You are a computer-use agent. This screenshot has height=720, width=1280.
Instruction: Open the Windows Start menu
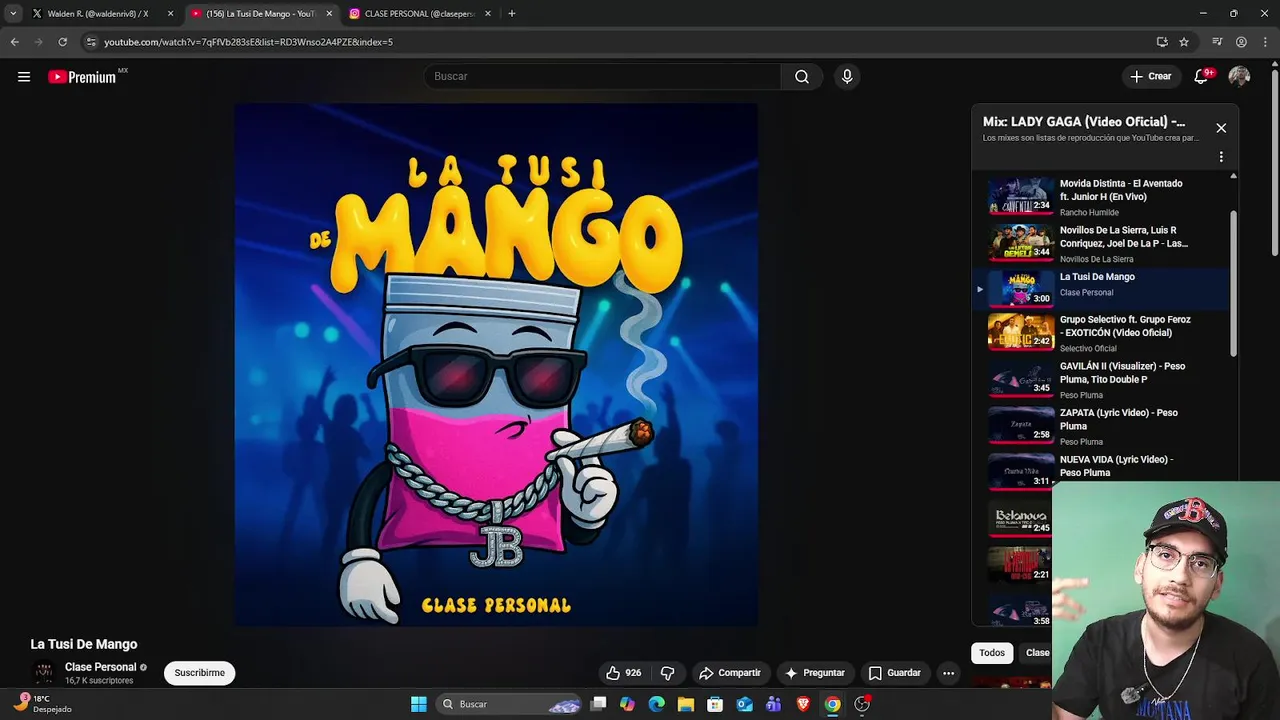(x=419, y=704)
